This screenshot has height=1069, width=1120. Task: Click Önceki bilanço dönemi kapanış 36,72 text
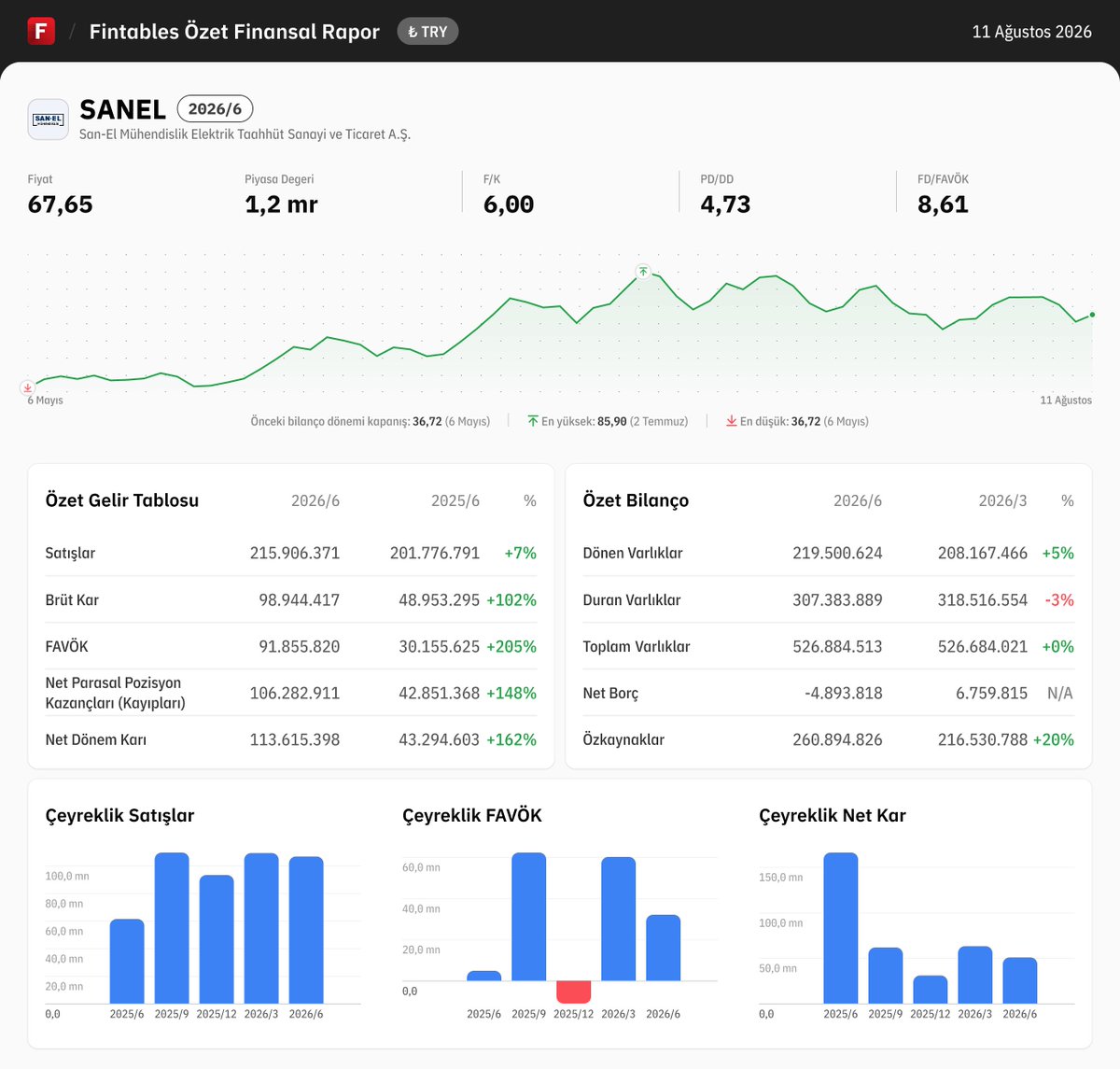[x=371, y=421]
